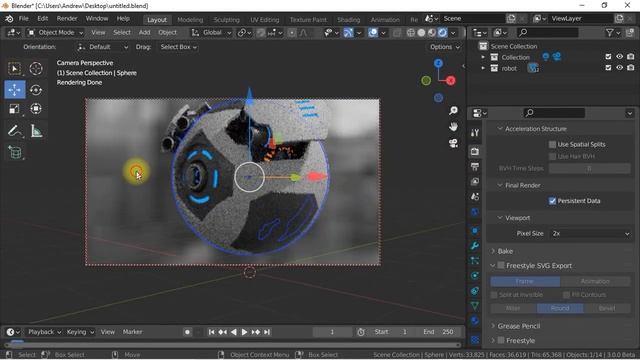Open the Pixel Size 2x dropdown
Image resolution: width=640 pixels, height=360 pixels.
[x=590, y=233]
